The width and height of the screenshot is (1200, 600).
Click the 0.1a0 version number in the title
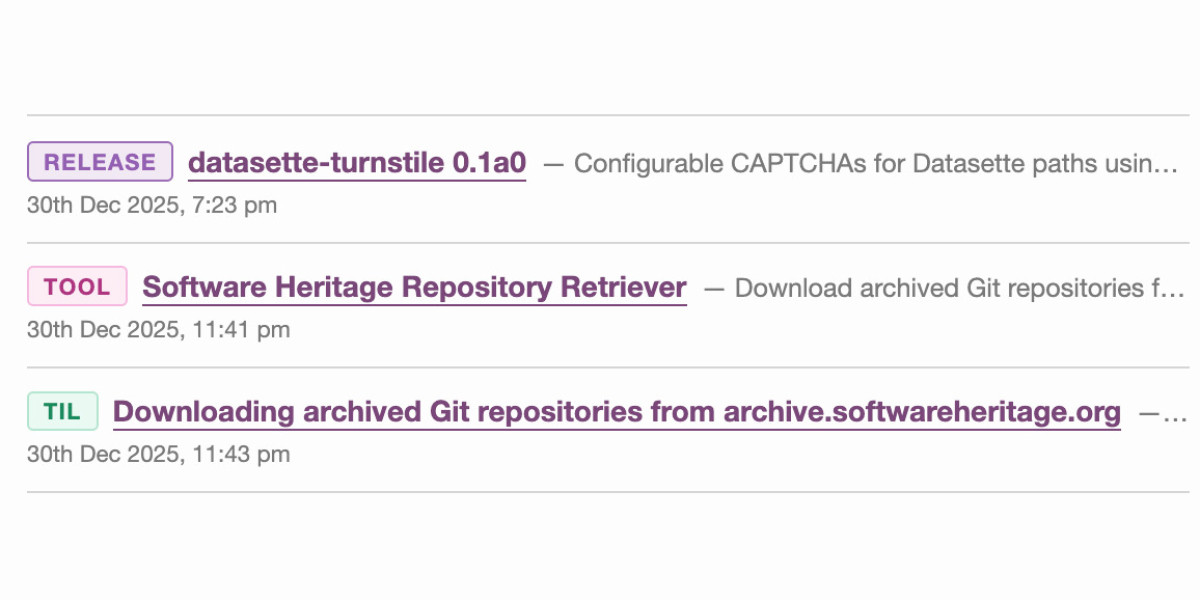[490, 163]
